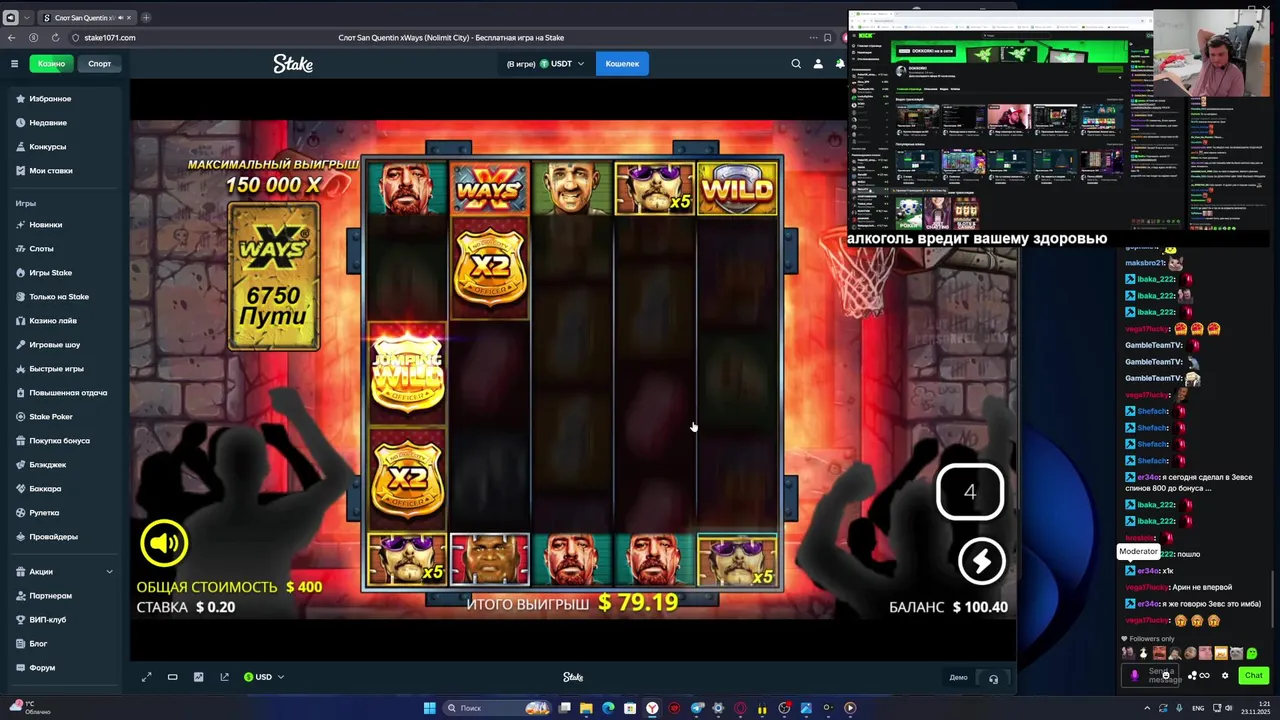Viewport: 1280px width, 720px height.
Task: Go back in the browser
Action: click(x=11, y=38)
